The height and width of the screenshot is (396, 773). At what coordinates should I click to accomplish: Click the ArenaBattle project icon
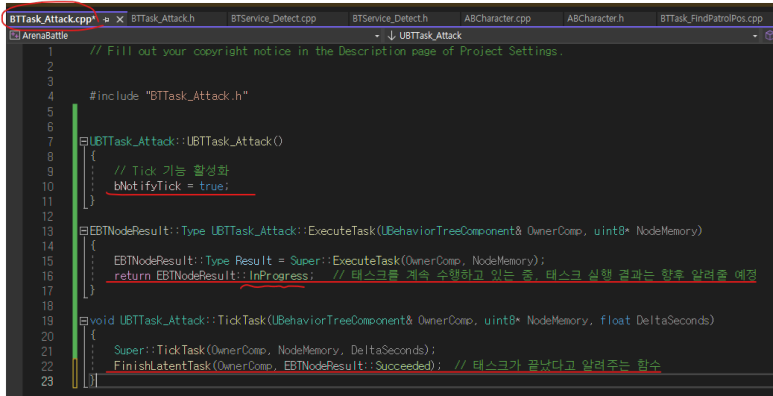[15, 36]
